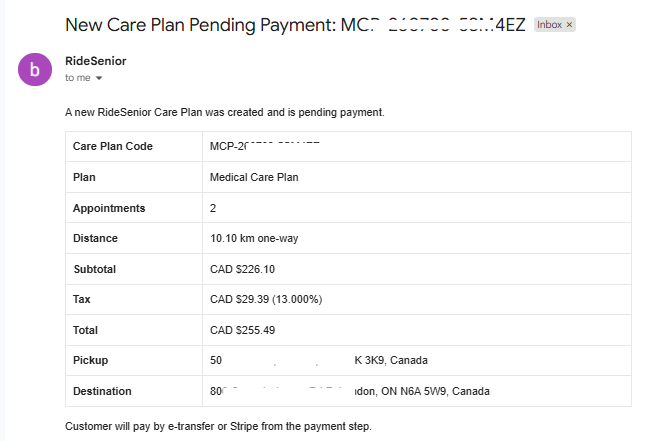This screenshot has width=646, height=441.
Task: Click the Pickup address ending in Canada
Action: click(318, 360)
